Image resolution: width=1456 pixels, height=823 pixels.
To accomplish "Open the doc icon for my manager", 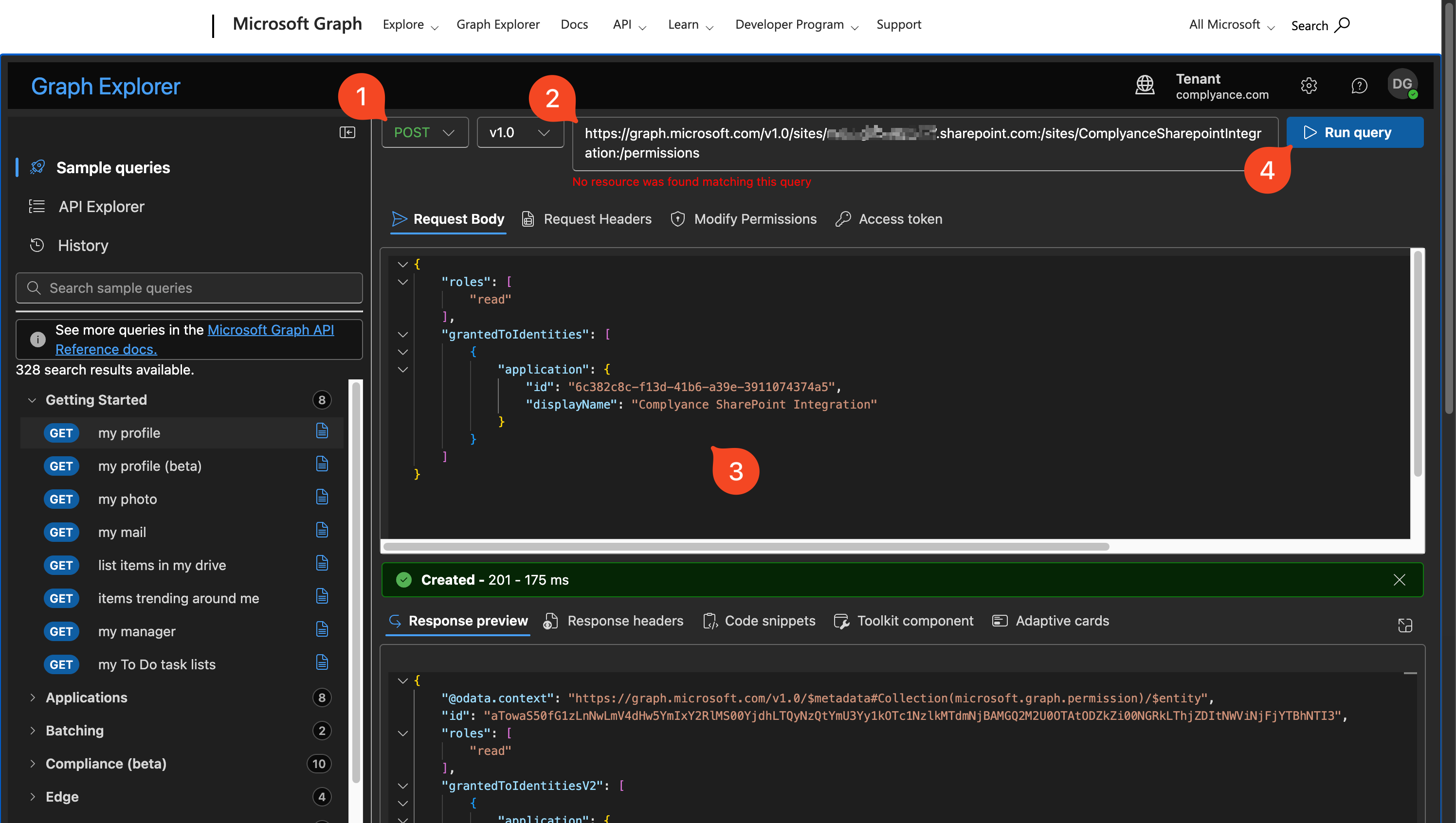I will tap(322, 630).
